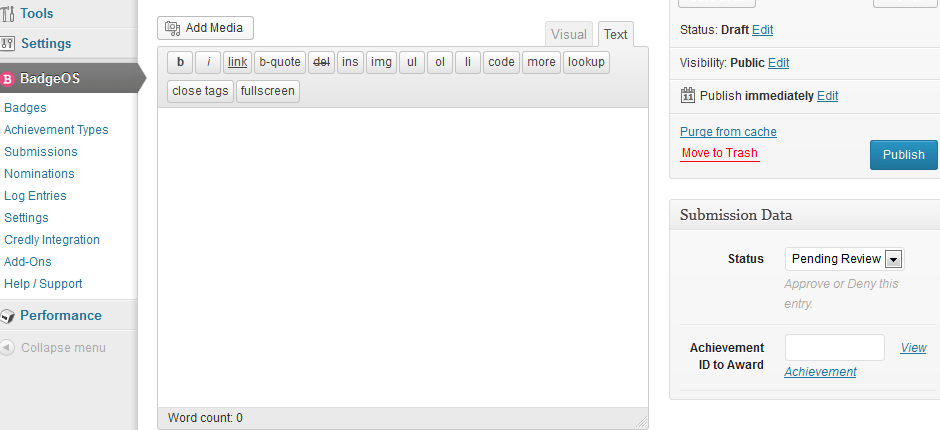Open Tools menu in sidebar
Viewport: 940px width, 430px height.
(x=37, y=13)
